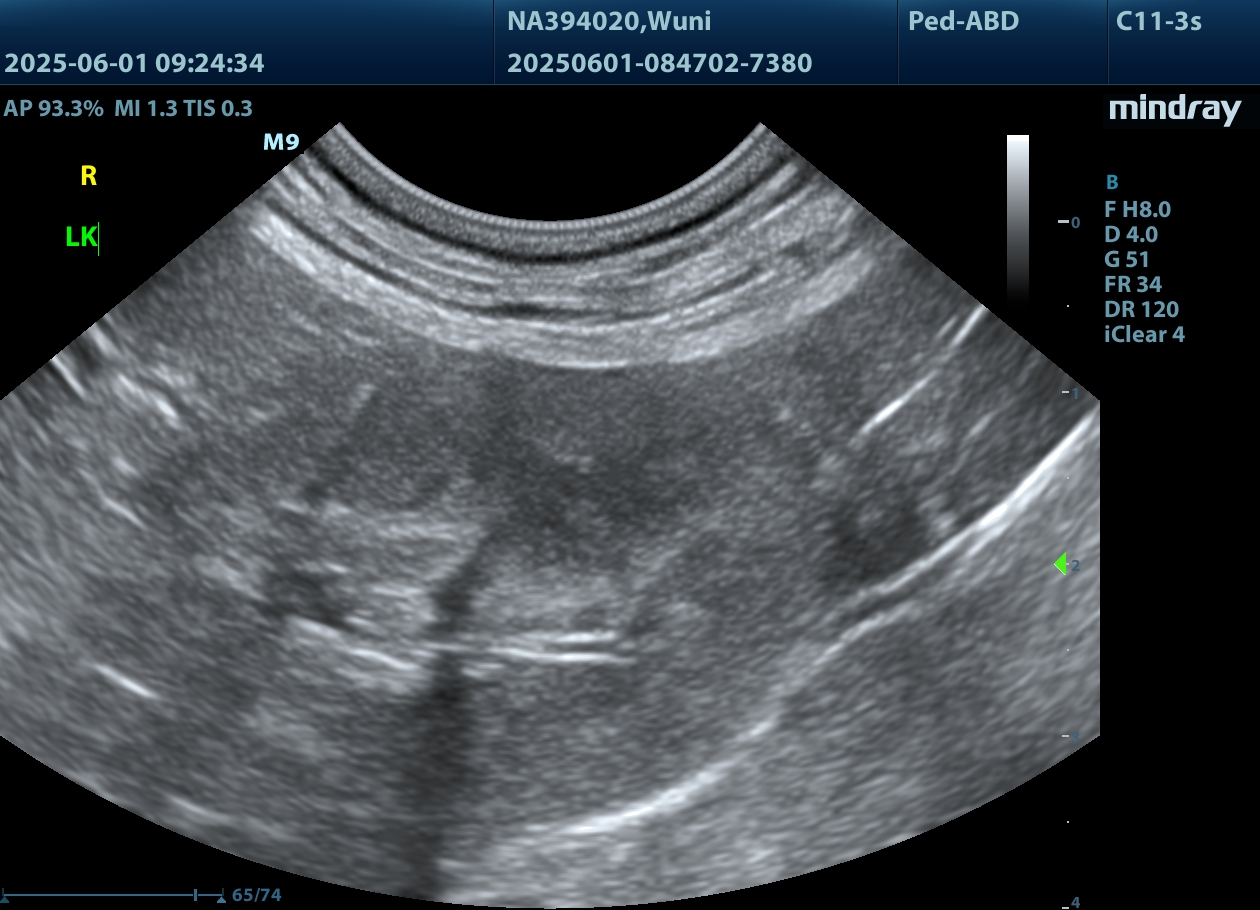This screenshot has height=910, width=1260.
Task: Click the dynamic range DR 120 parameter
Action: click(1141, 309)
